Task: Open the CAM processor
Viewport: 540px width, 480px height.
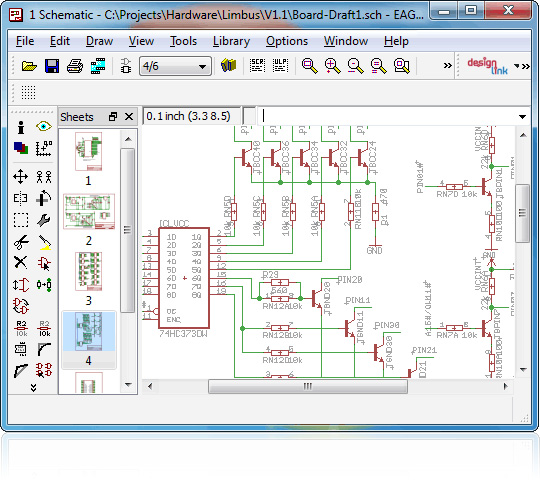Action: click(x=98, y=65)
